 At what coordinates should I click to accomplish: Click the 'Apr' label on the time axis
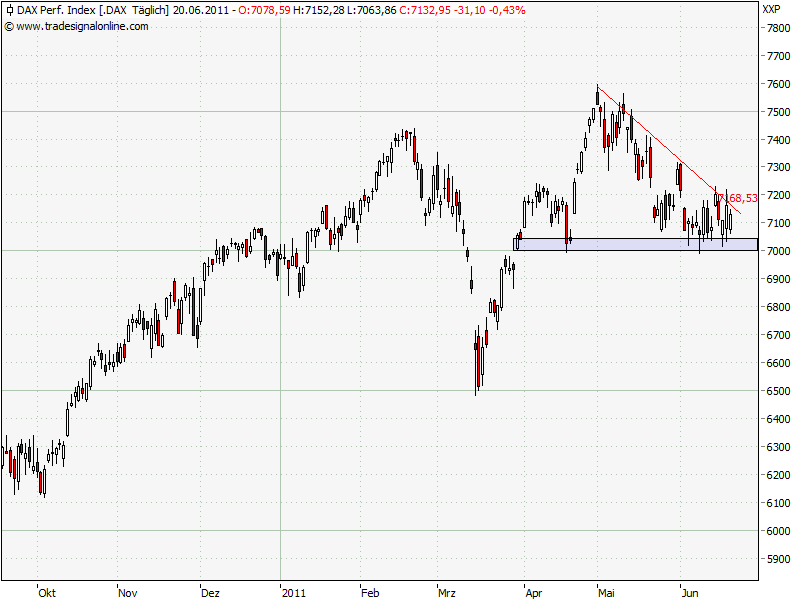534,593
